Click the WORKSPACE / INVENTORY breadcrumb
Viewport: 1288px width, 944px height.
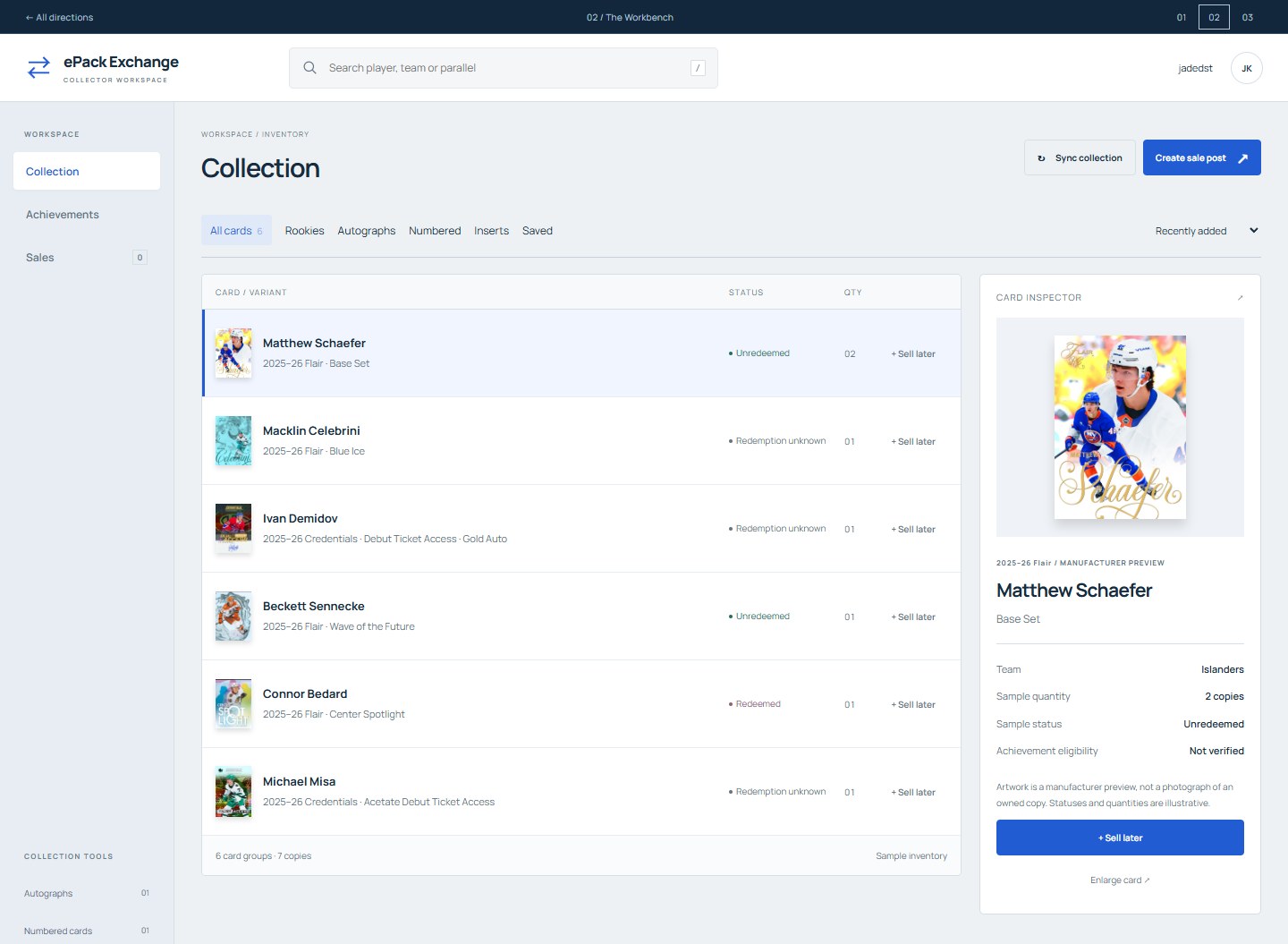[255, 134]
